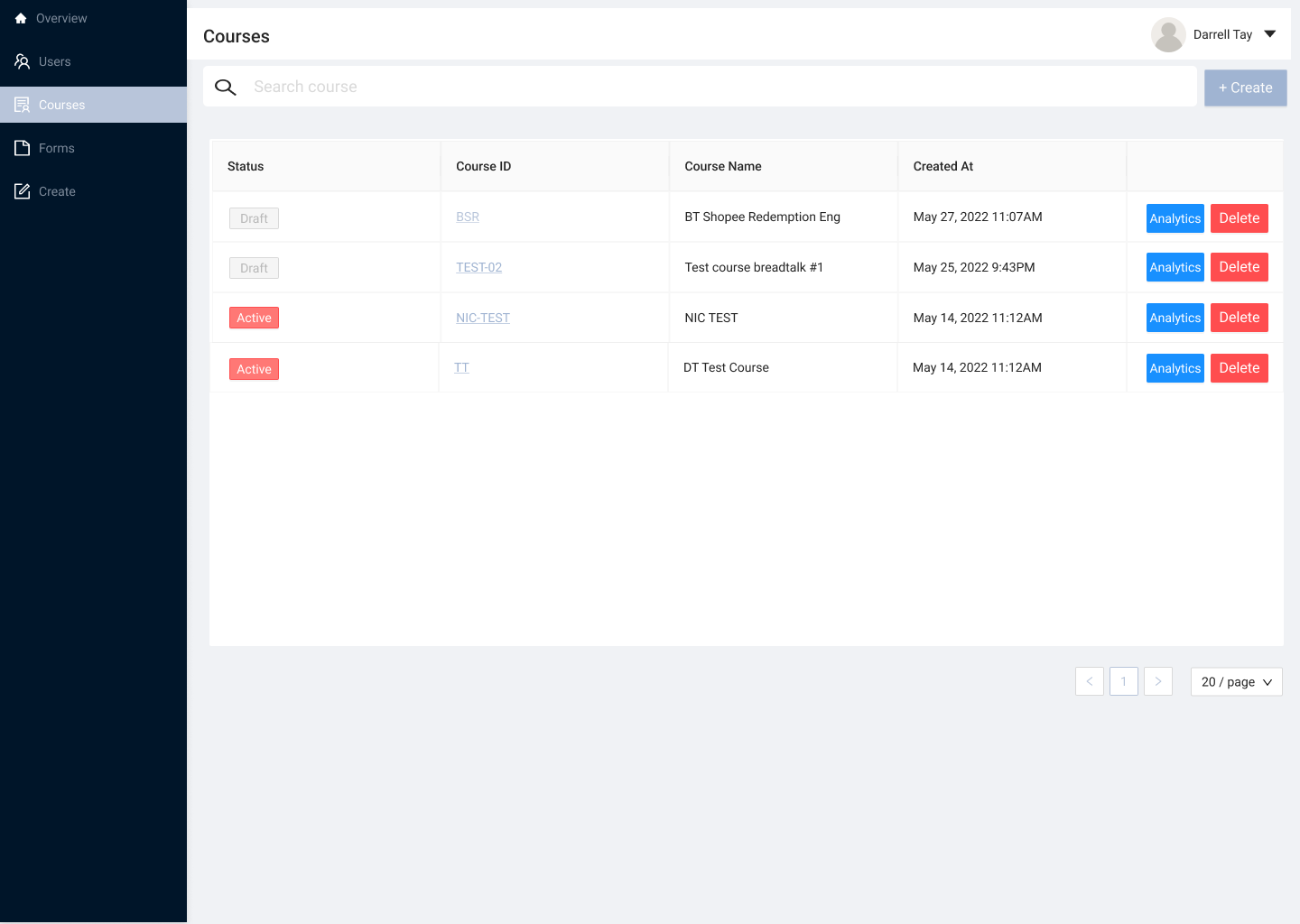Screen dimensions: 1300x924
Task: Click the Users person icon
Action: tap(23, 61)
